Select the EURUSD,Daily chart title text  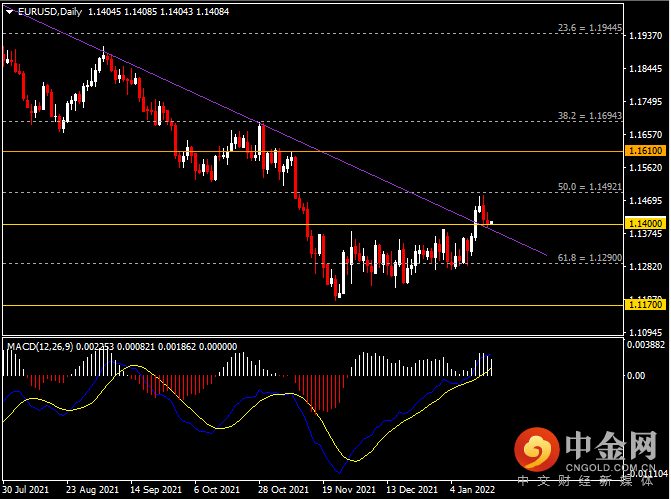(50, 12)
